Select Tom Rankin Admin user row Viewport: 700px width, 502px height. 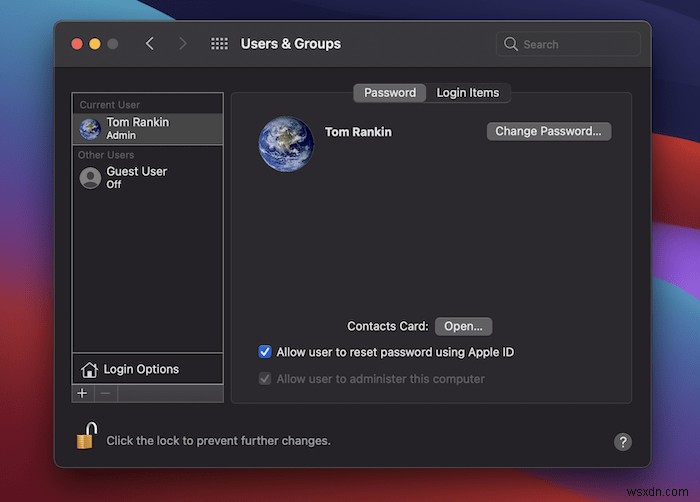[147, 129]
